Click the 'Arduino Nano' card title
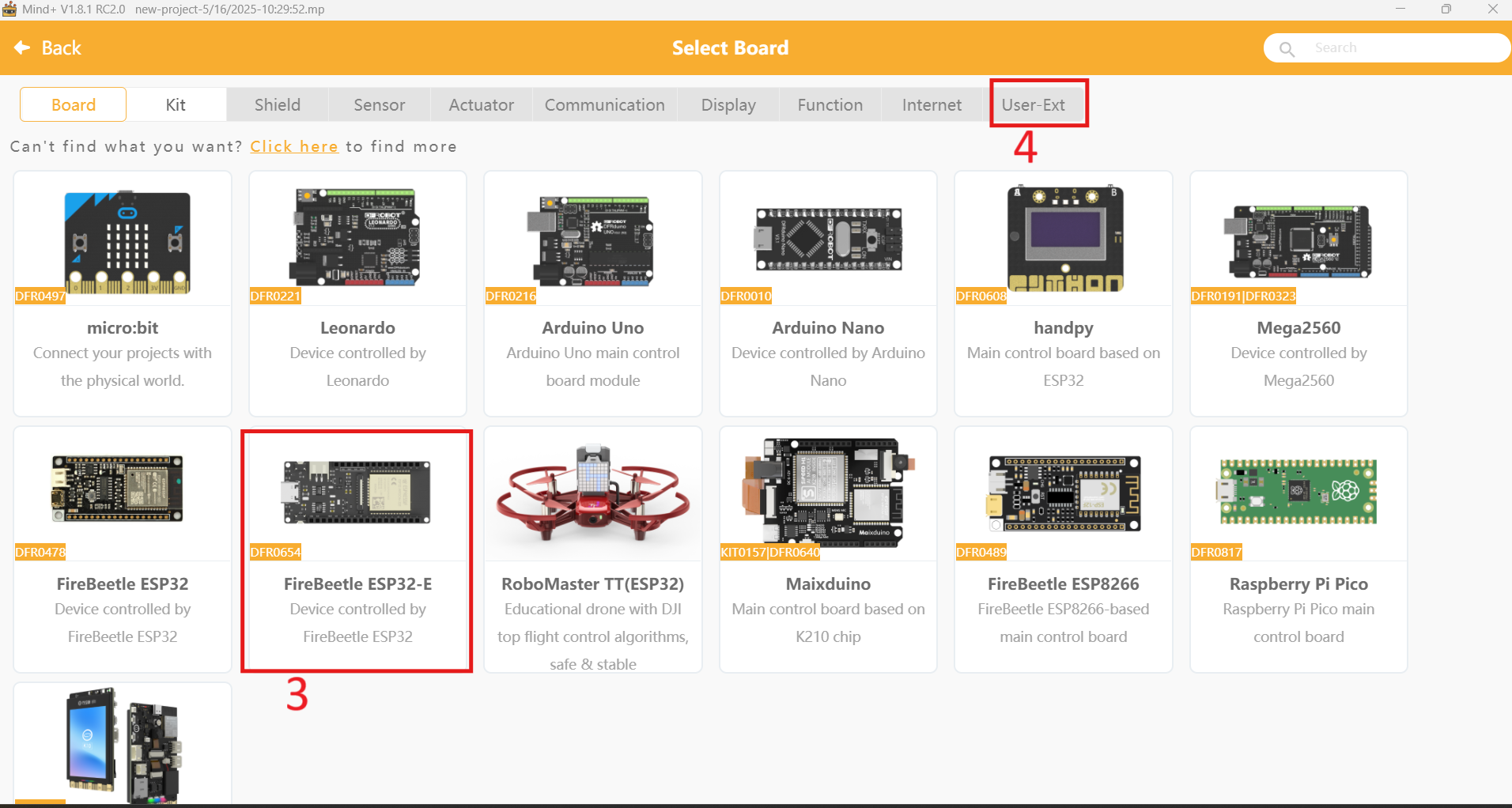 pos(828,328)
